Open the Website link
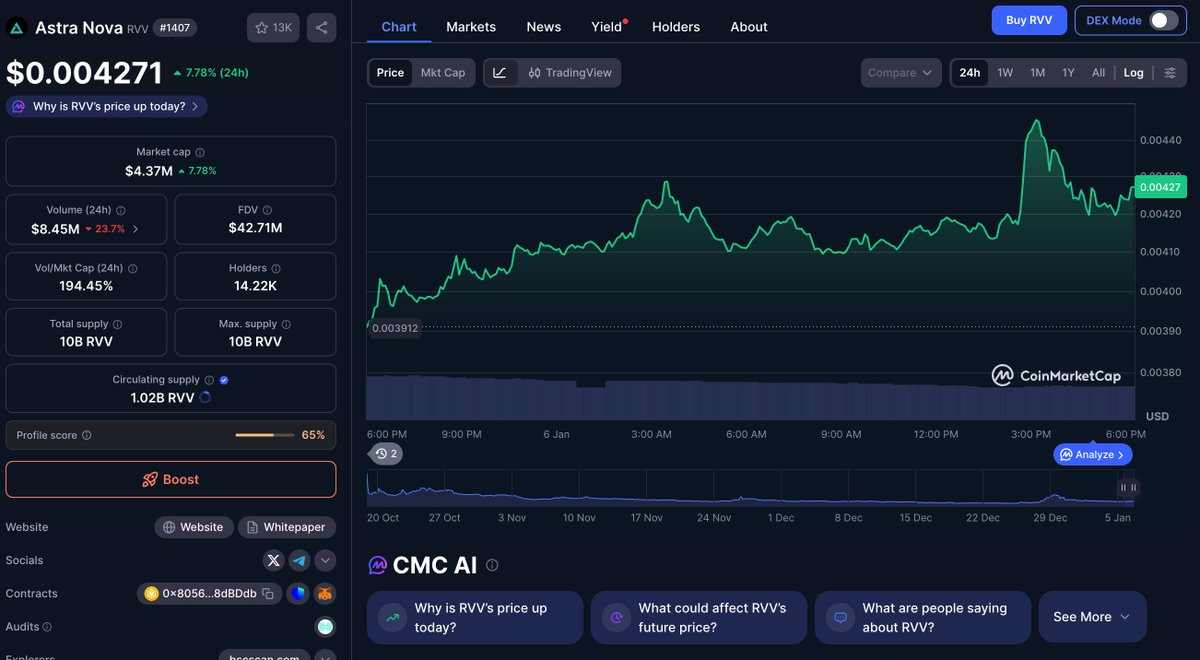The height and width of the screenshot is (660, 1200). point(193,527)
